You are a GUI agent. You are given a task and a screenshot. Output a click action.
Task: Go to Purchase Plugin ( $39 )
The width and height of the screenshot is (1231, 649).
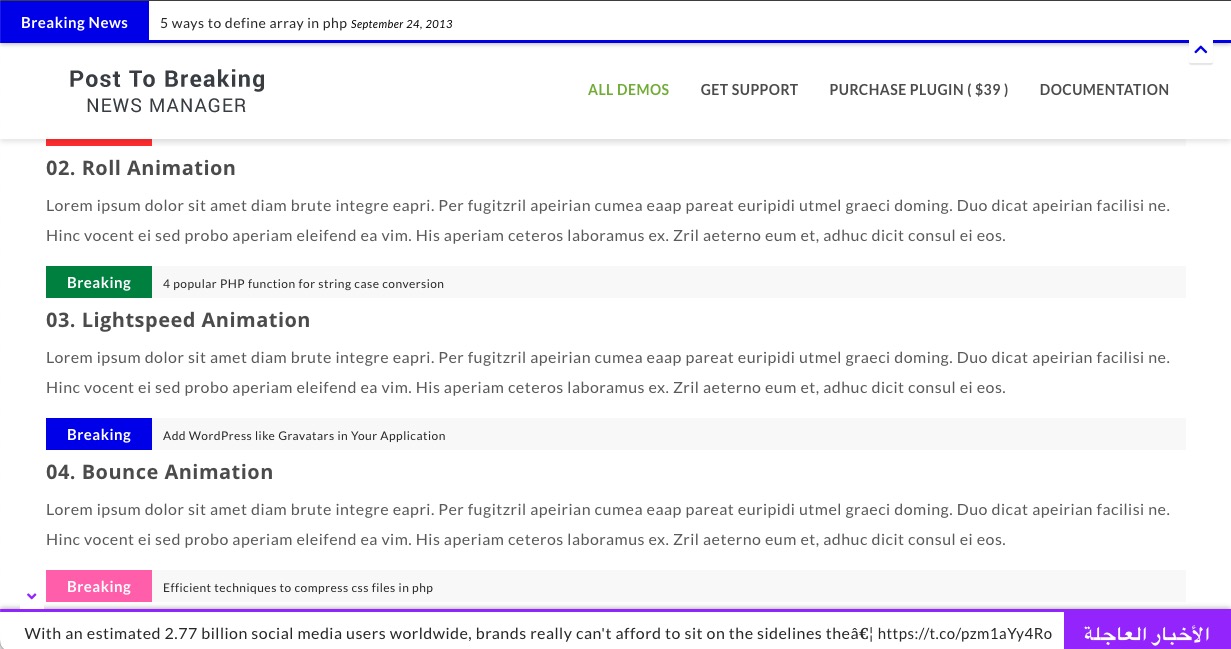point(918,90)
